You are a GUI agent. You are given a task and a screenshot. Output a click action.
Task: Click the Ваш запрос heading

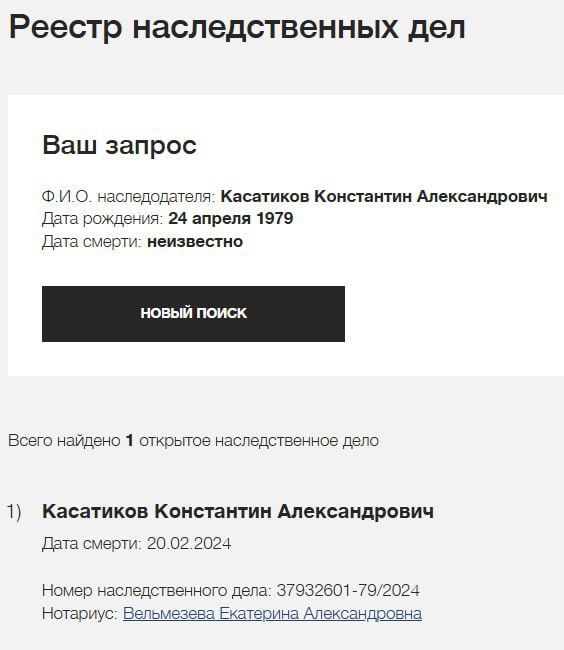pos(119,146)
